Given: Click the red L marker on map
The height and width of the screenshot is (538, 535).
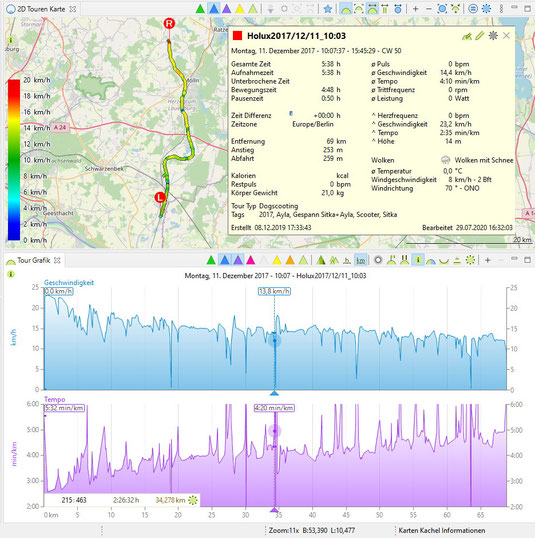Looking at the screenshot, I should 160,197.
